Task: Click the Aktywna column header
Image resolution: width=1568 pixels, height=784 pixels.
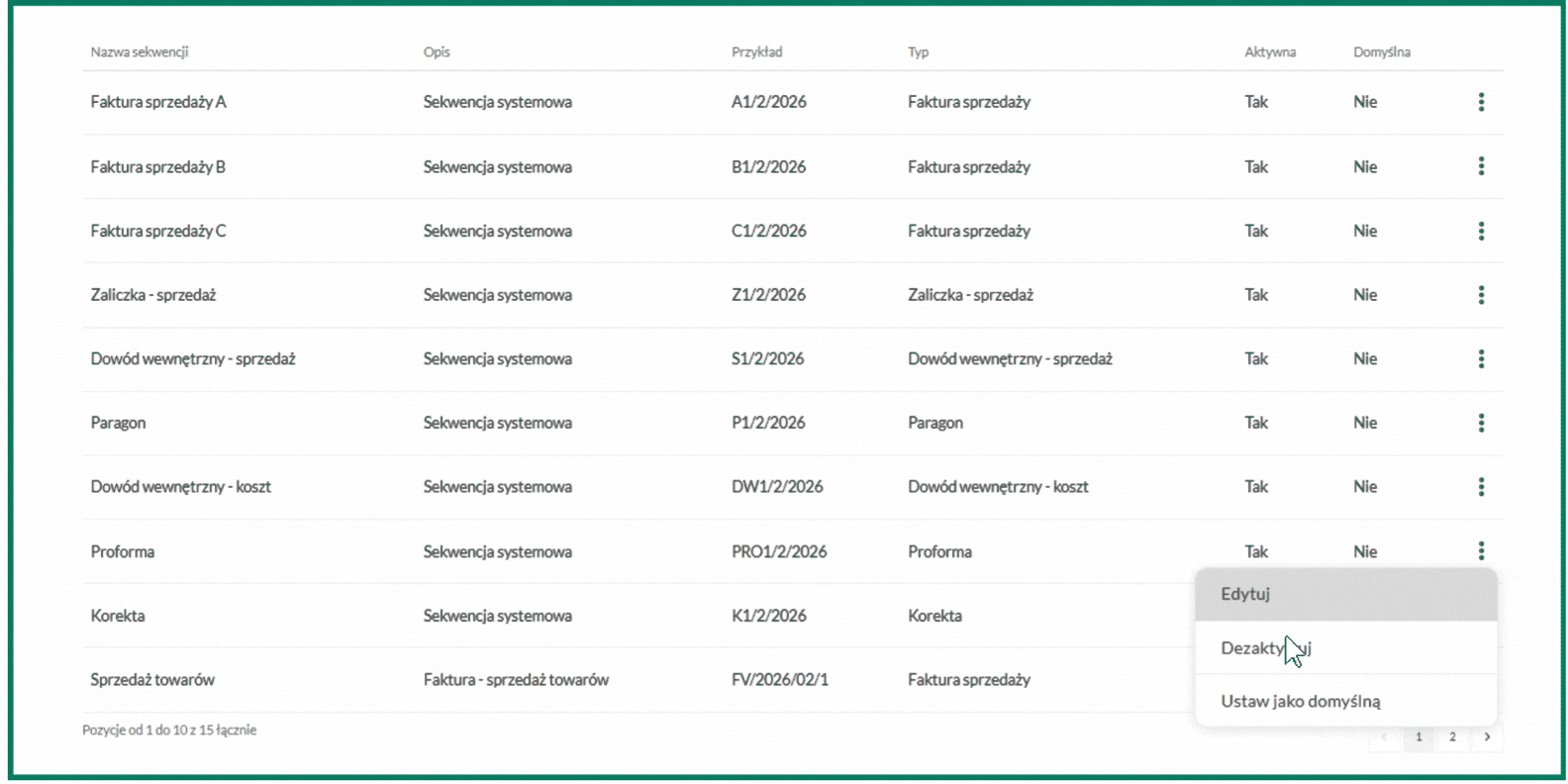Action: tap(1270, 51)
